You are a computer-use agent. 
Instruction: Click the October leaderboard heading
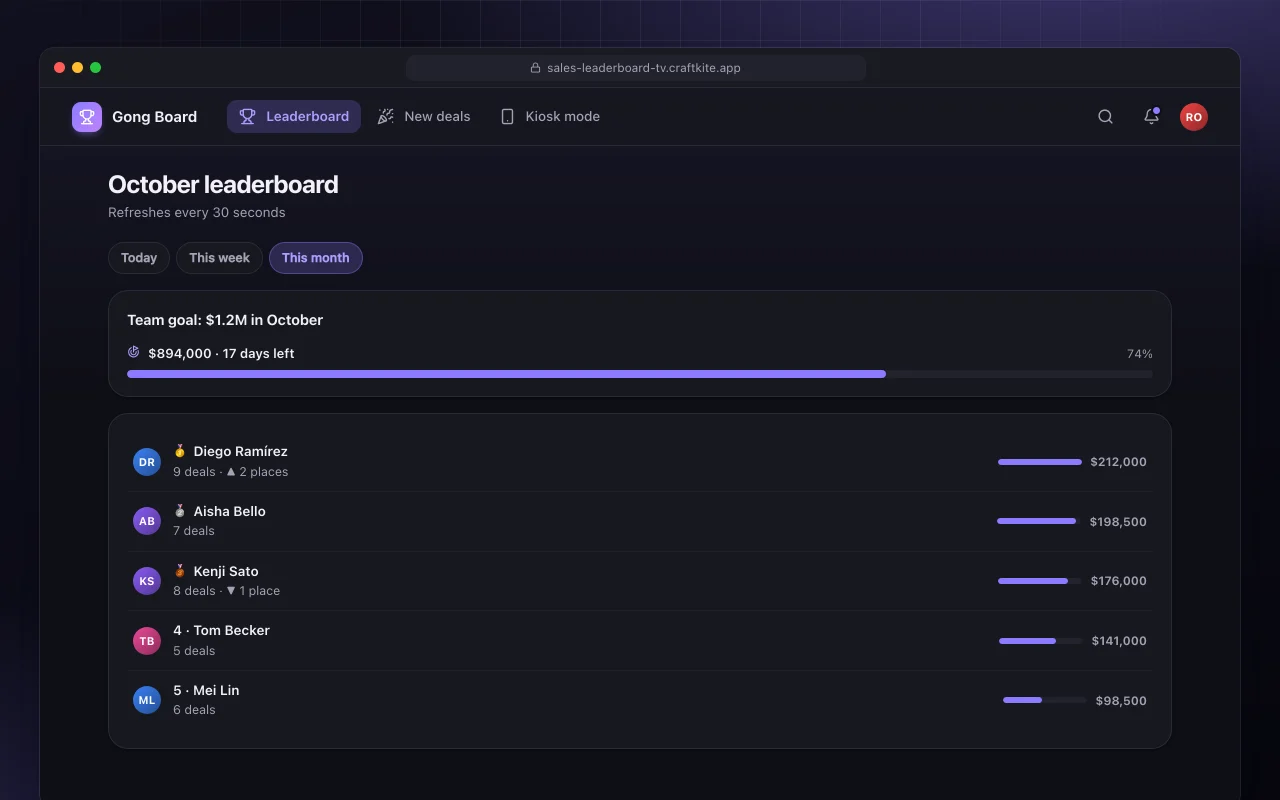coord(223,185)
